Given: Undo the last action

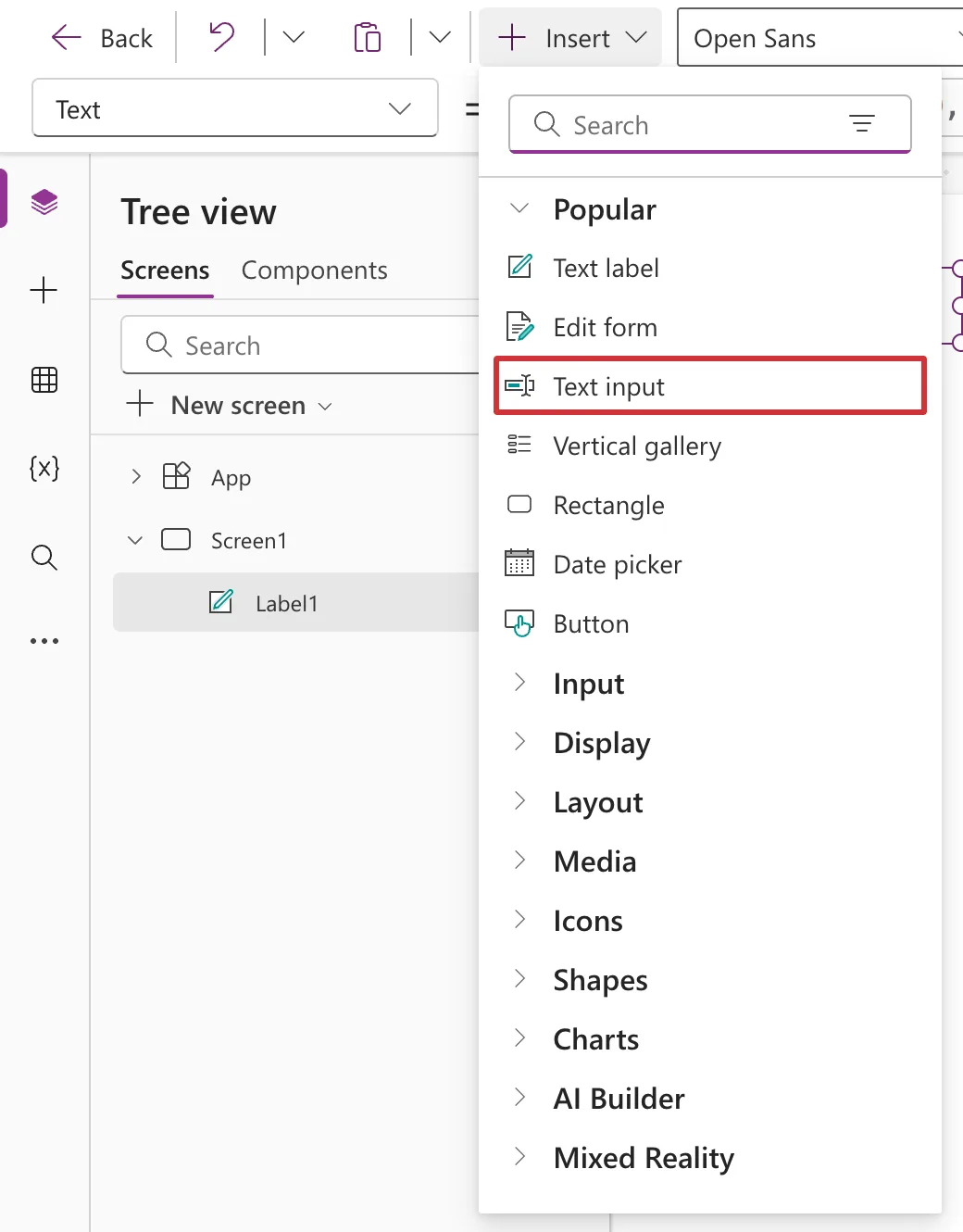Looking at the screenshot, I should click(x=221, y=38).
